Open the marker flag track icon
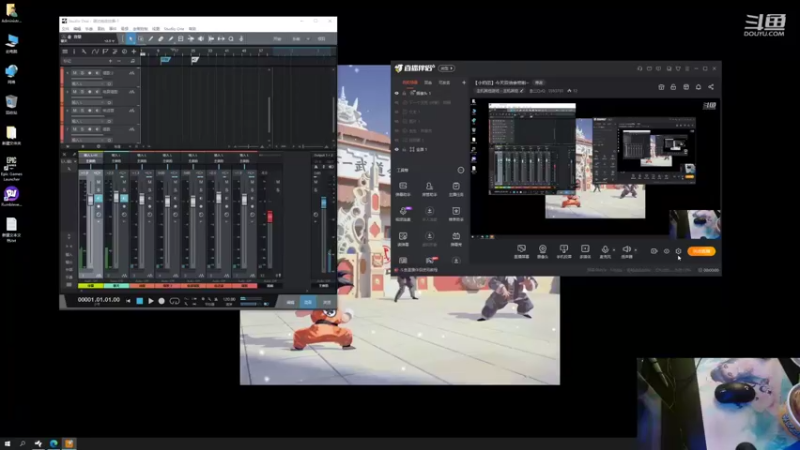Image resolution: width=800 pixels, height=450 pixels. click(x=105, y=52)
